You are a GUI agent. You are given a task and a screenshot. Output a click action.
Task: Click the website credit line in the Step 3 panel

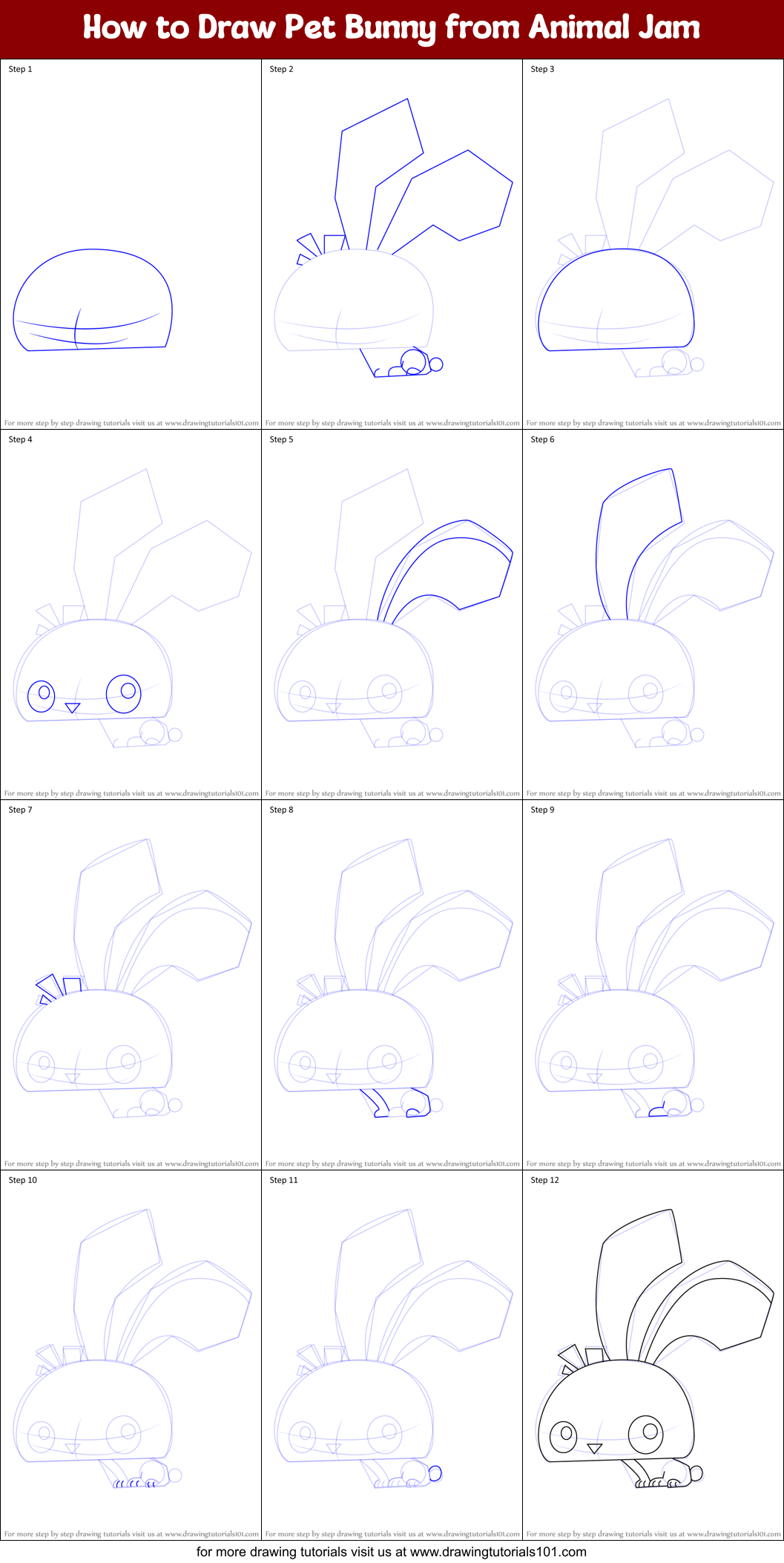point(653,423)
